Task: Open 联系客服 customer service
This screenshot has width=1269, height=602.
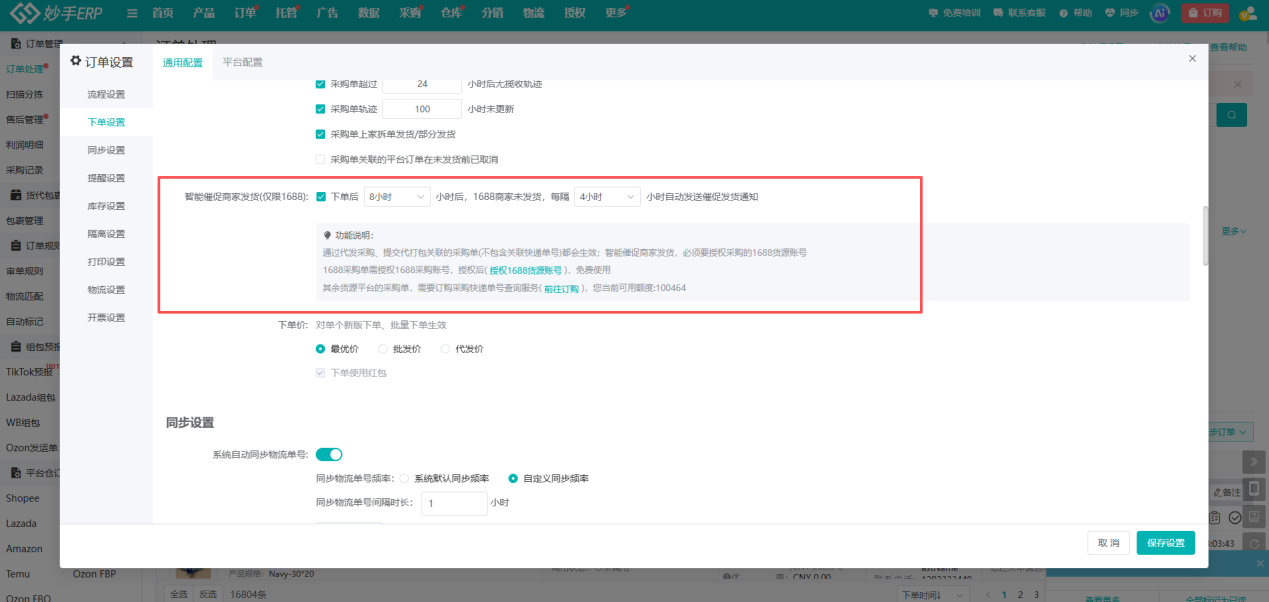Action: click(1019, 13)
